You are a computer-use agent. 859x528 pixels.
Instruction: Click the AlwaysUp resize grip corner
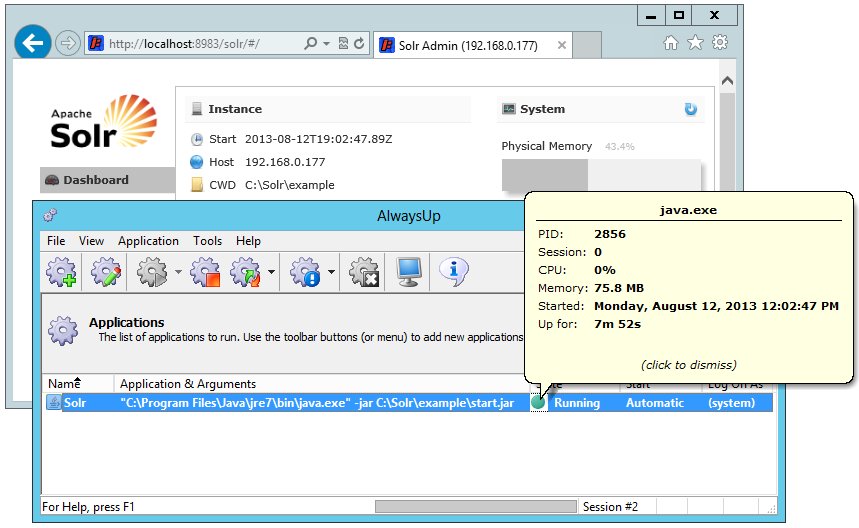771,508
